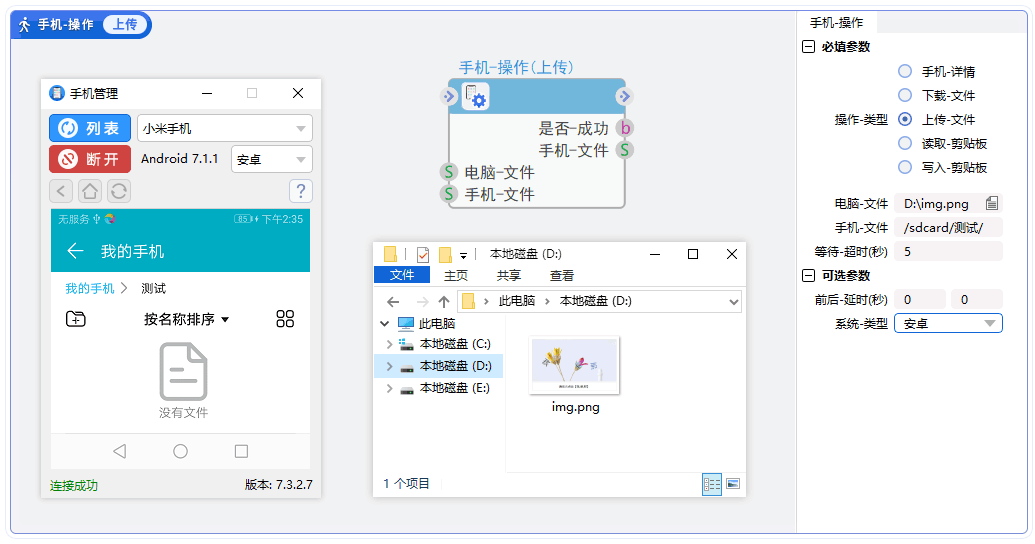Select the 读取-剪贴板 radio option
The image size is (1035, 544).
905,143
